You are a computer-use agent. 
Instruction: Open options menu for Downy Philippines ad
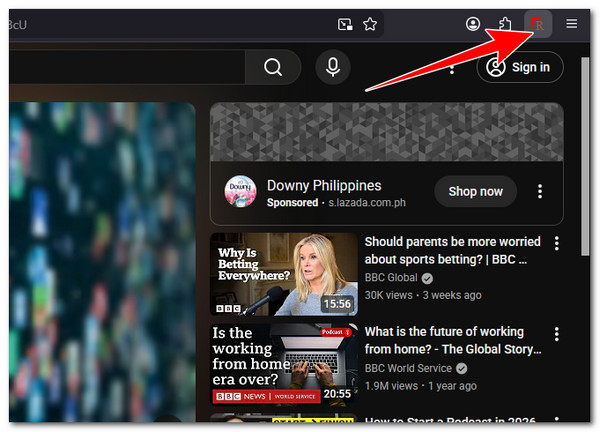pyautogui.click(x=540, y=191)
